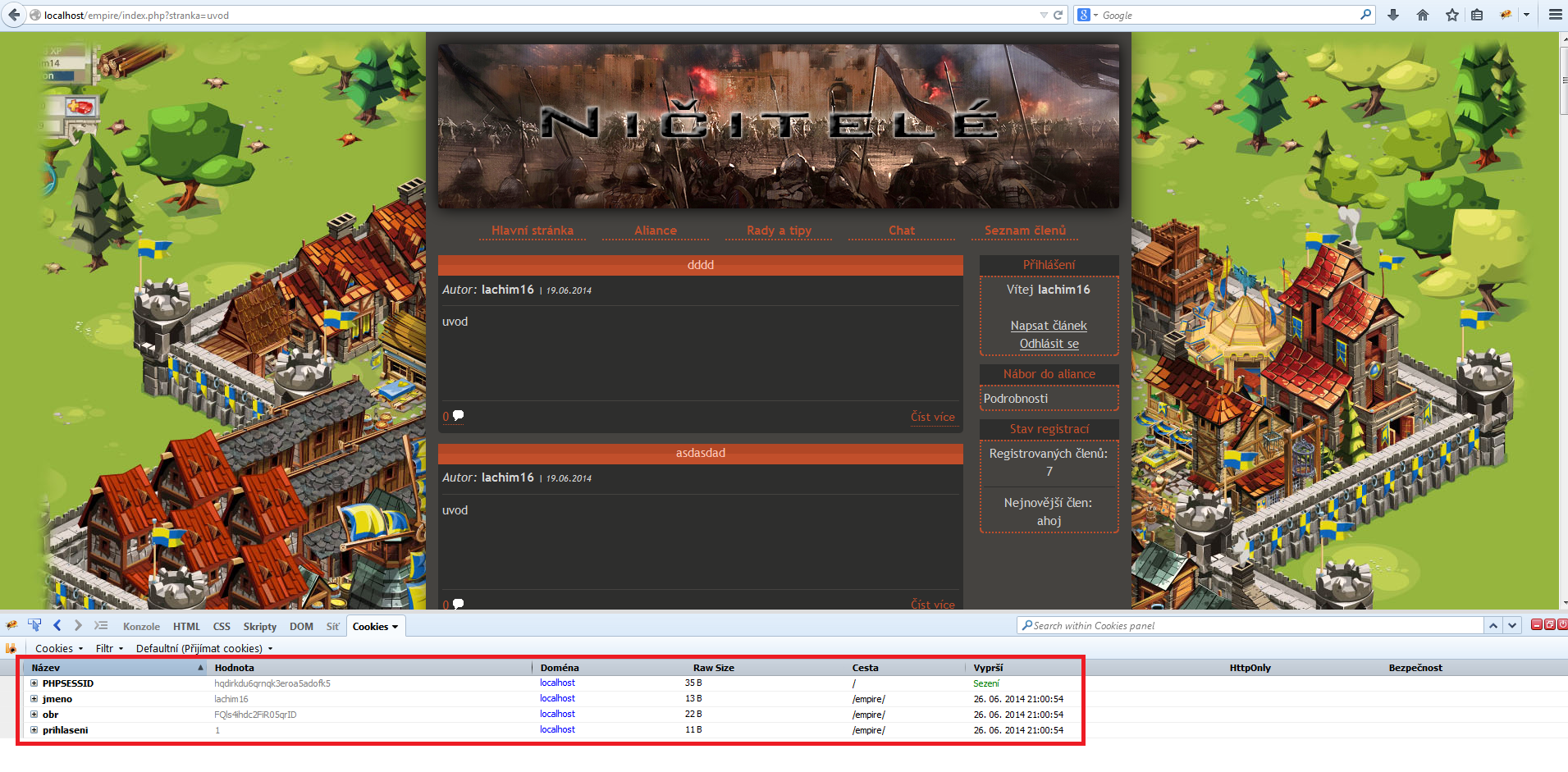Switch to Síť tab
The width and height of the screenshot is (1568, 772).
[332, 626]
